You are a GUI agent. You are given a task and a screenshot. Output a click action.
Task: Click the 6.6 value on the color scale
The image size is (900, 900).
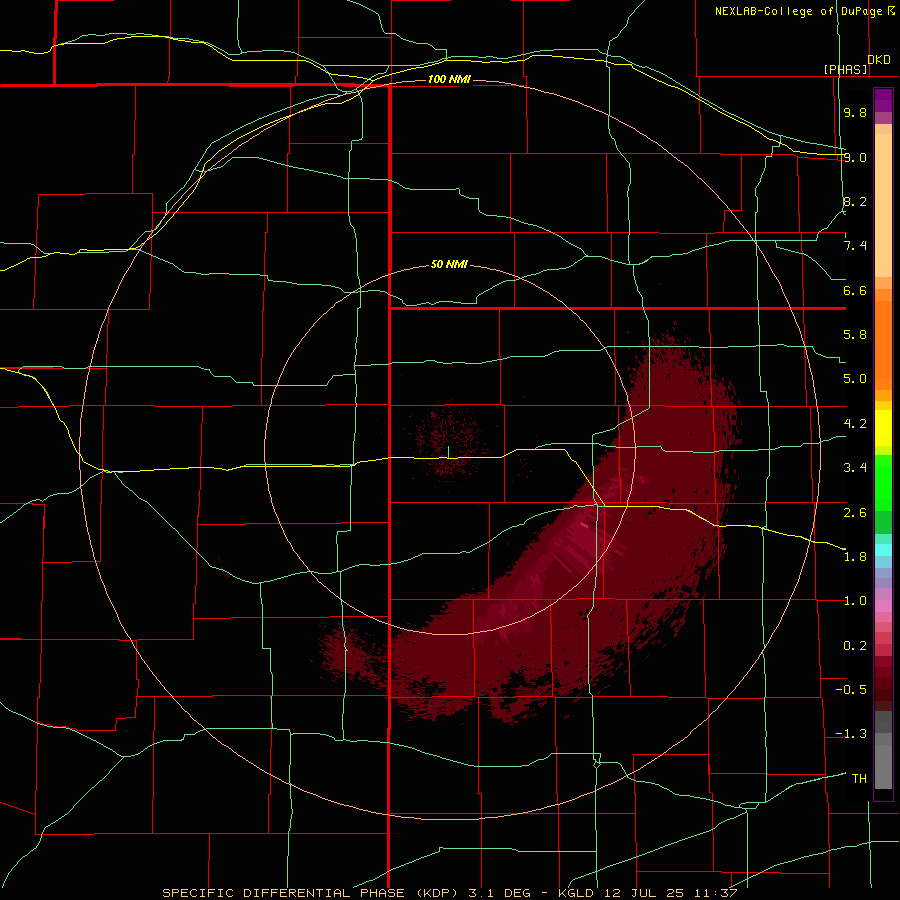click(855, 290)
